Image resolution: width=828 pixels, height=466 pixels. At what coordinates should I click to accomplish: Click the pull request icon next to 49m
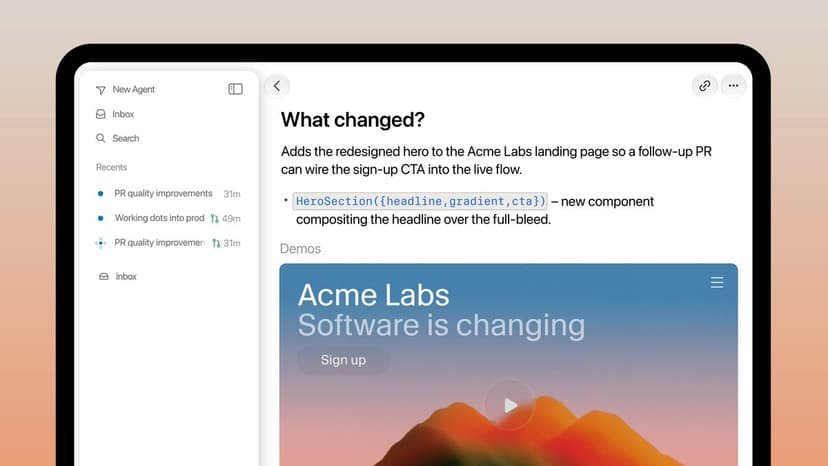pyautogui.click(x=214, y=218)
